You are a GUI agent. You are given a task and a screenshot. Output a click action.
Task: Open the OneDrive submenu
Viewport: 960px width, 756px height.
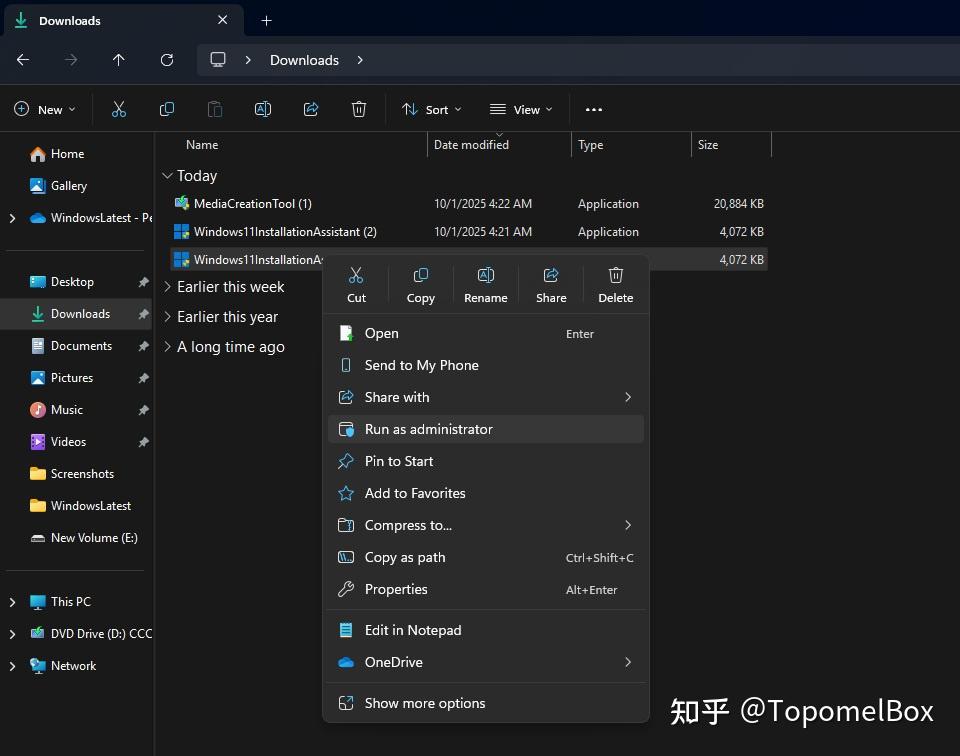pos(486,662)
